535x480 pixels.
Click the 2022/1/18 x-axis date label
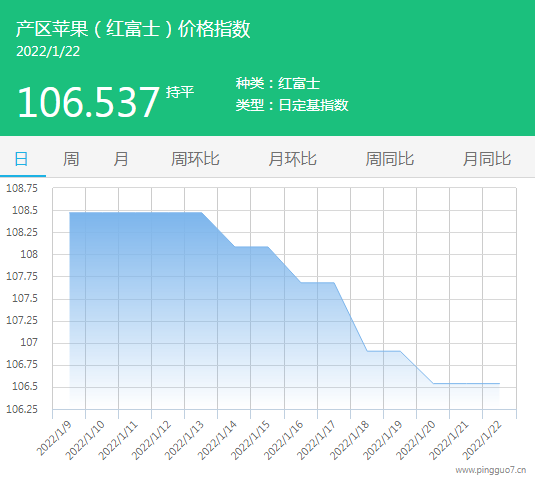350,440
